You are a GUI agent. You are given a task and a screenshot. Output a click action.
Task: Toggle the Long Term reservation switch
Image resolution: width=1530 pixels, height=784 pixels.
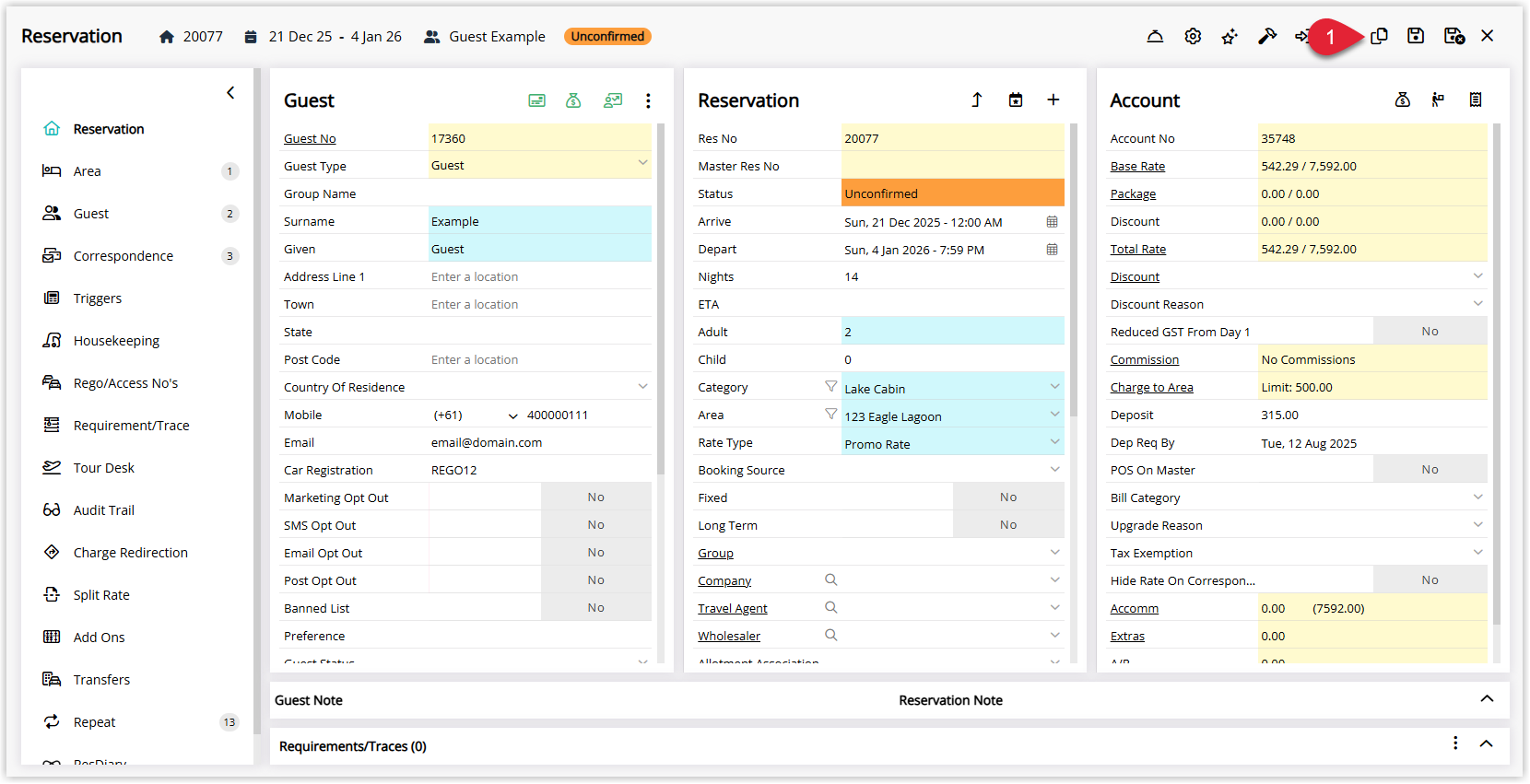click(x=1008, y=525)
